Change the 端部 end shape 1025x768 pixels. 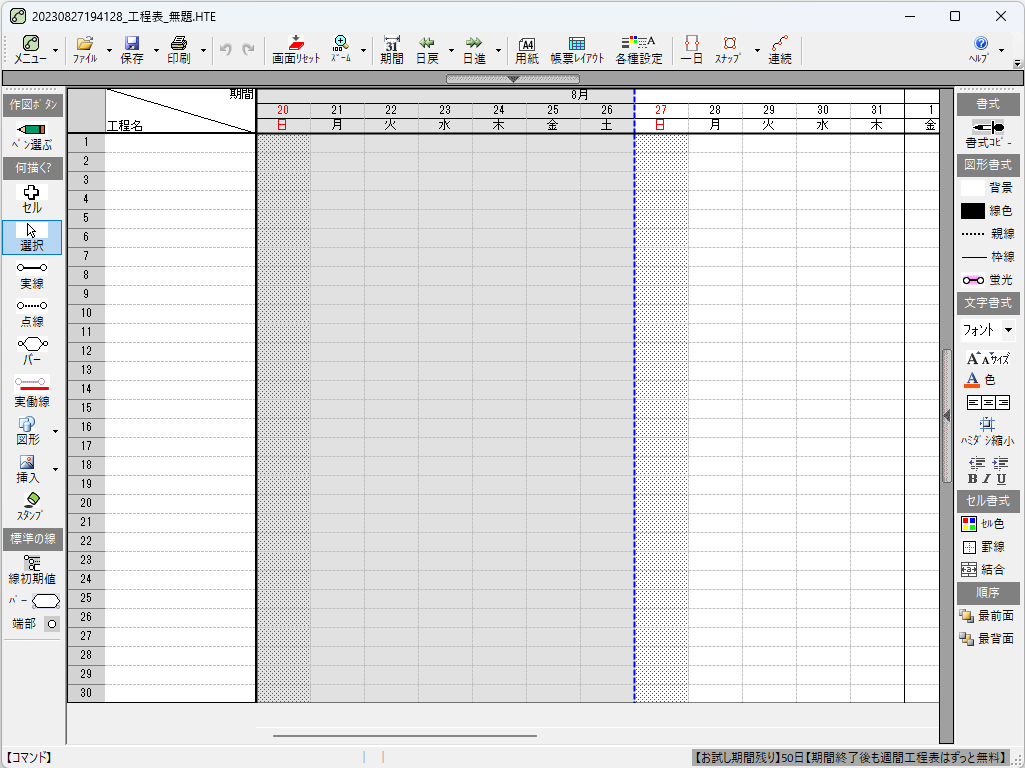pyautogui.click(x=52, y=624)
